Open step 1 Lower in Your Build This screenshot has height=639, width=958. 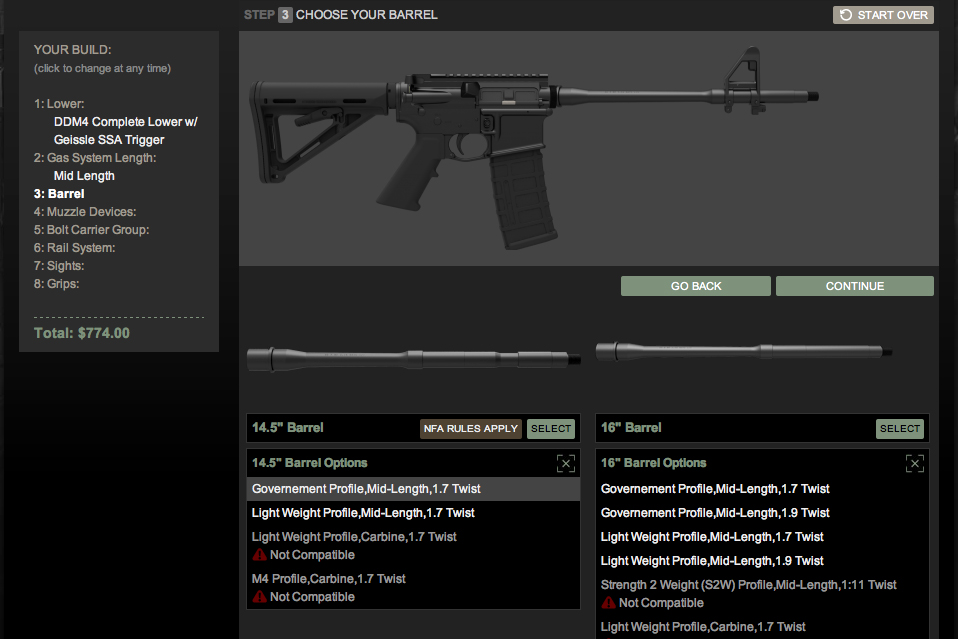pos(59,104)
